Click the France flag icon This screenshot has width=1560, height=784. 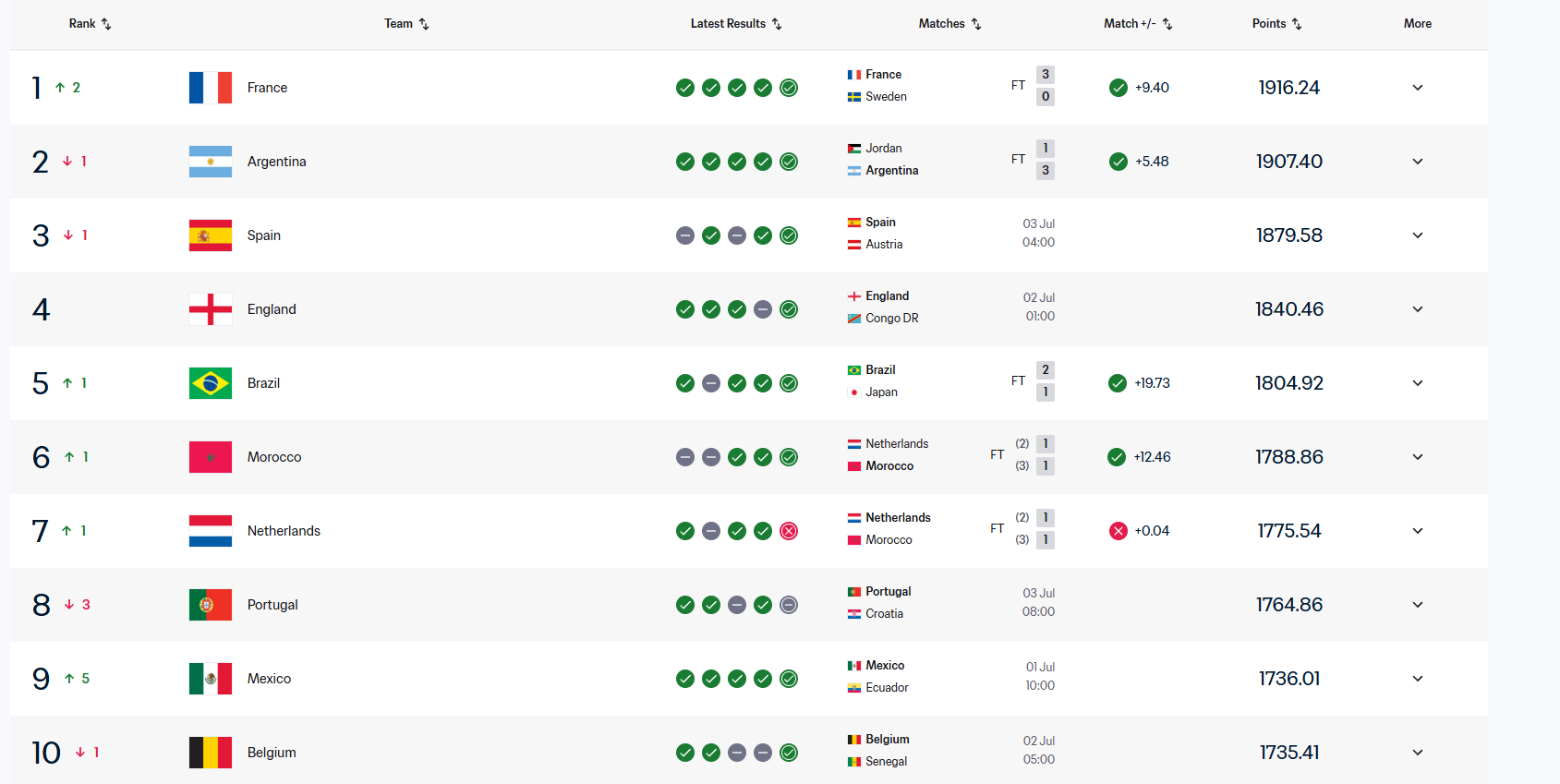(x=211, y=88)
